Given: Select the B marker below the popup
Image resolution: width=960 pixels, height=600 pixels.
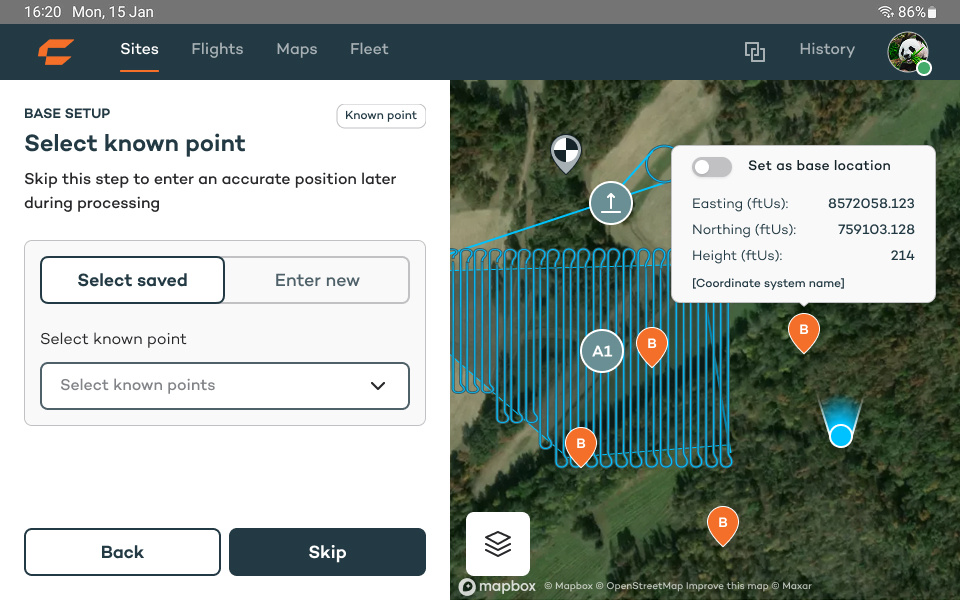Looking at the screenshot, I should [x=804, y=331].
